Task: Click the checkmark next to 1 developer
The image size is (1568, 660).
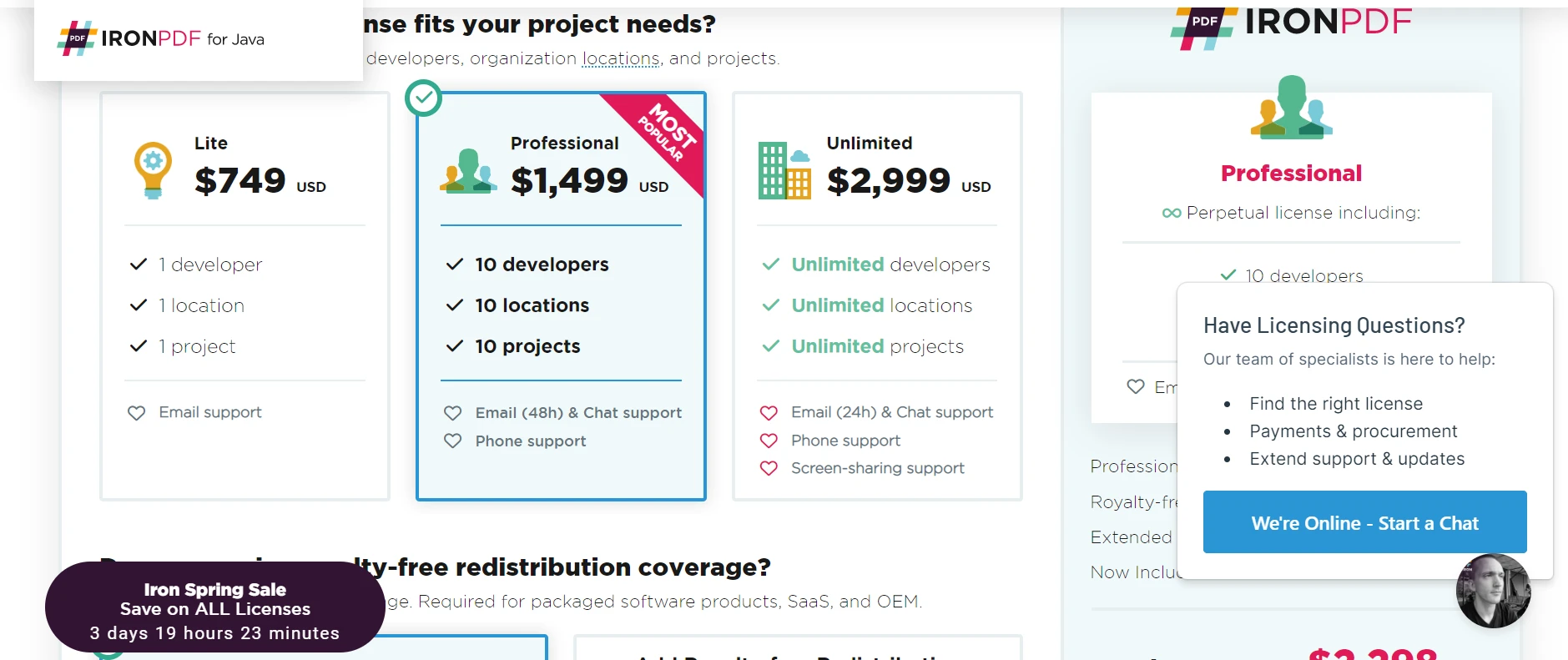Action: pyautogui.click(x=139, y=265)
